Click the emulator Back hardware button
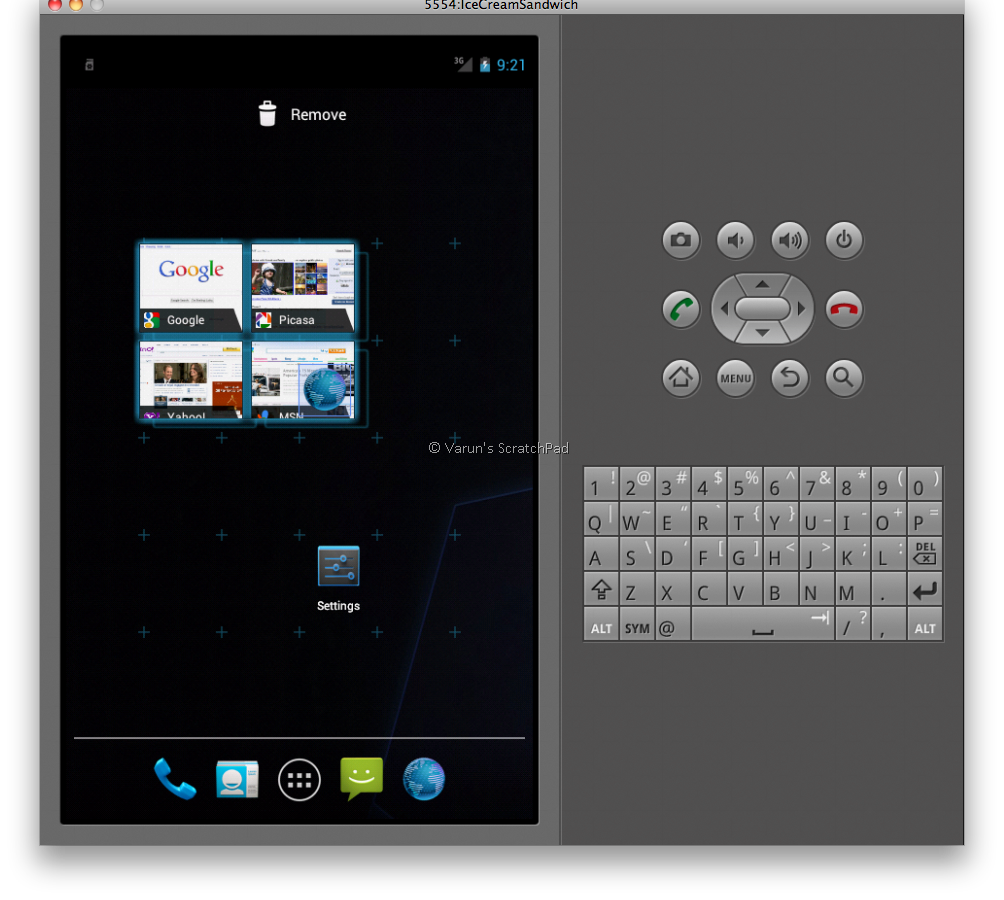The width and height of the screenshot is (1004, 900). click(x=789, y=378)
